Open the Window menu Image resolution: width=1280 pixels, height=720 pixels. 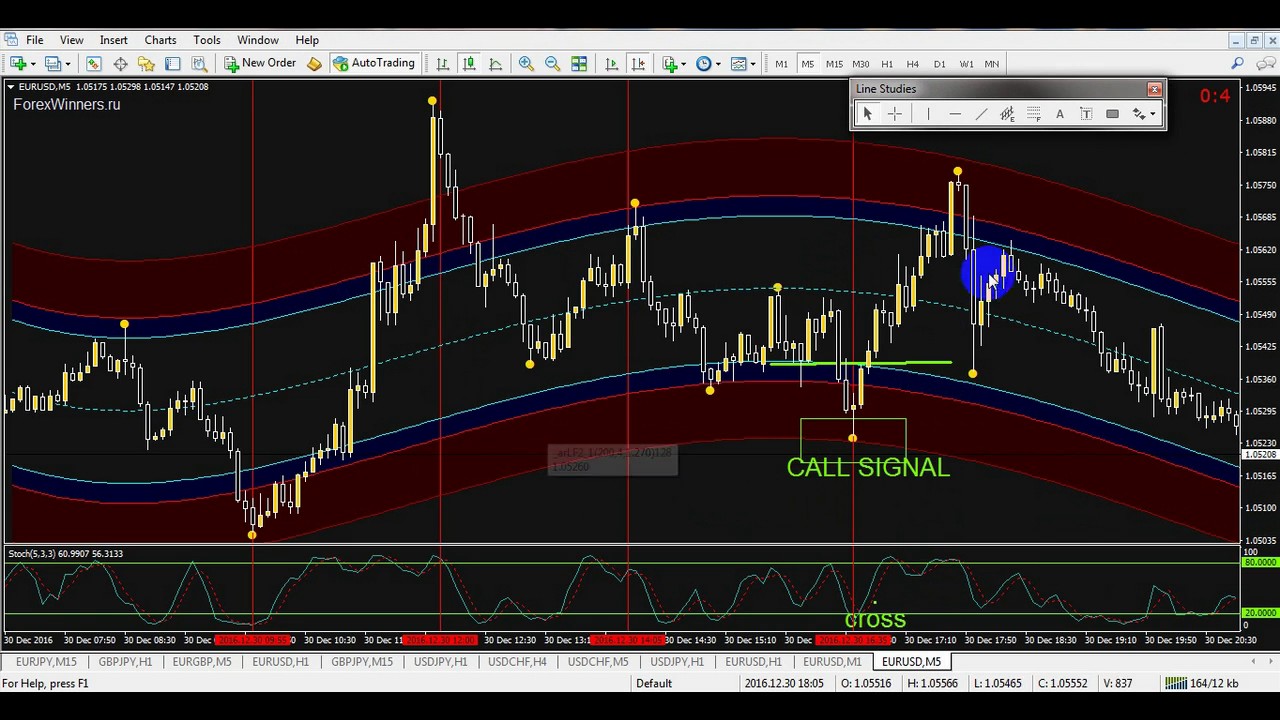258,40
